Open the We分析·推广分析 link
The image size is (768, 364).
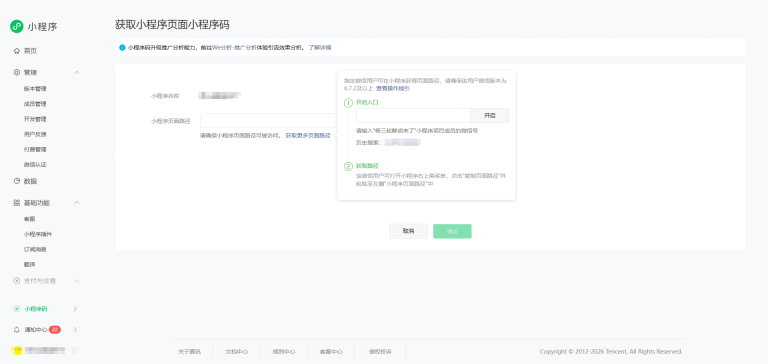coord(234,48)
